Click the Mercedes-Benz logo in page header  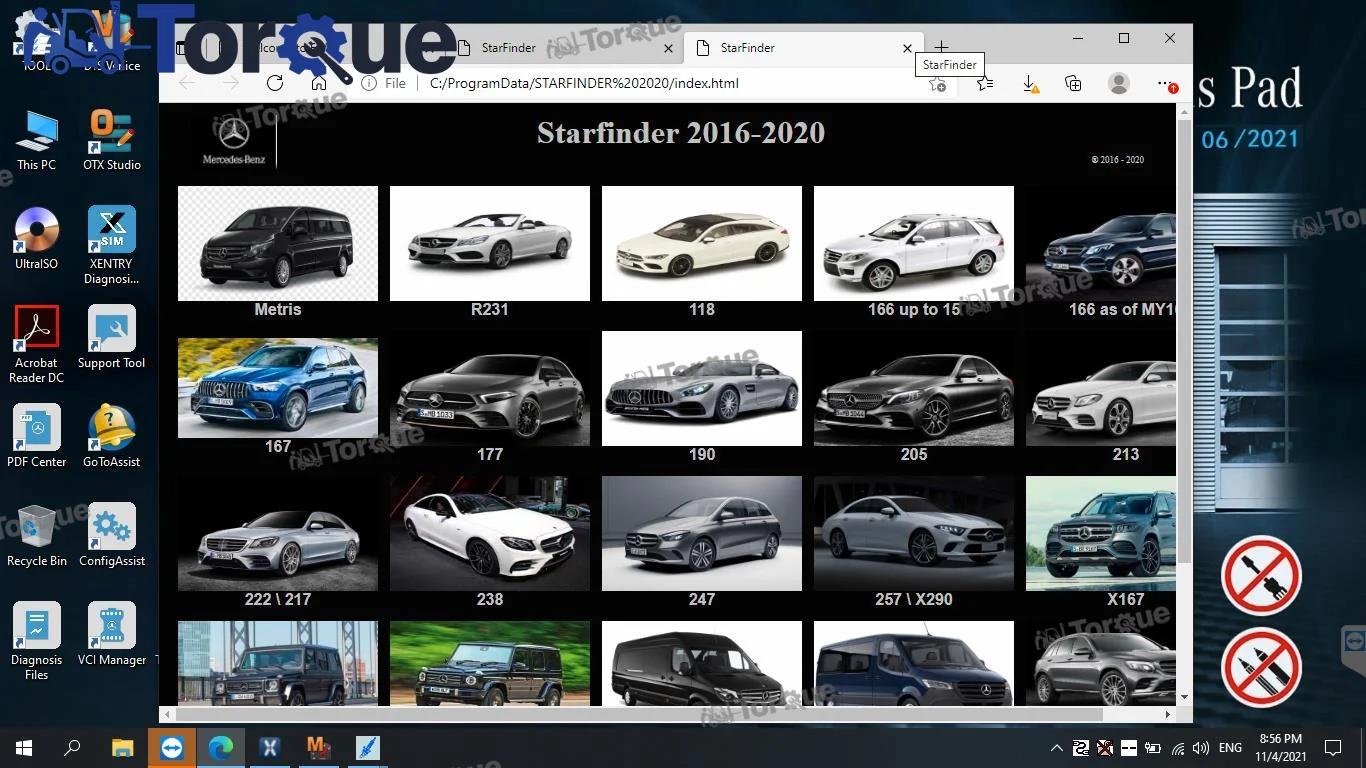pyautogui.click(x=234, y=141)
